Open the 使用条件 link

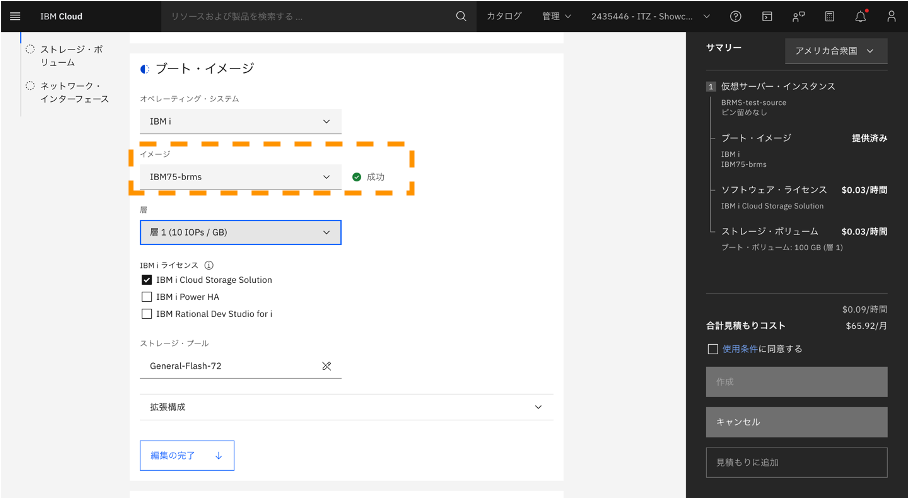740,349
